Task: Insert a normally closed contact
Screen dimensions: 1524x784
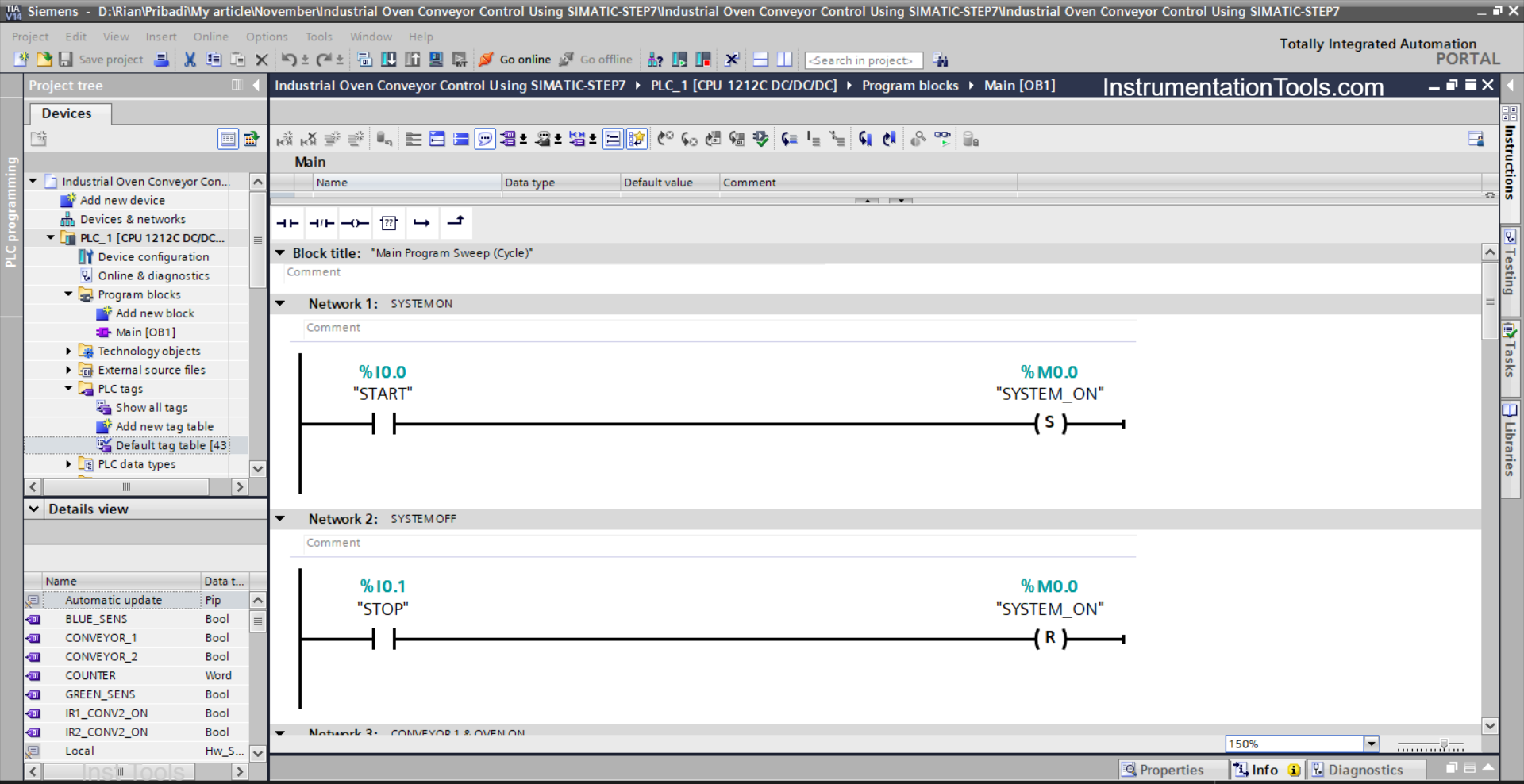Action: pos(321,223)
